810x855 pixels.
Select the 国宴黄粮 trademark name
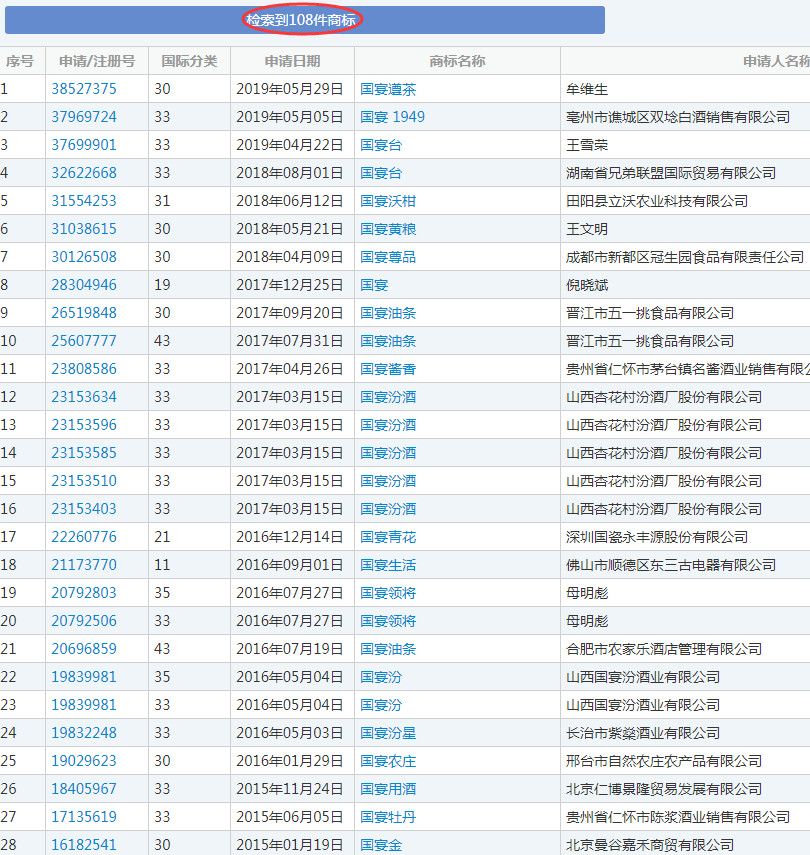point(388,229)
